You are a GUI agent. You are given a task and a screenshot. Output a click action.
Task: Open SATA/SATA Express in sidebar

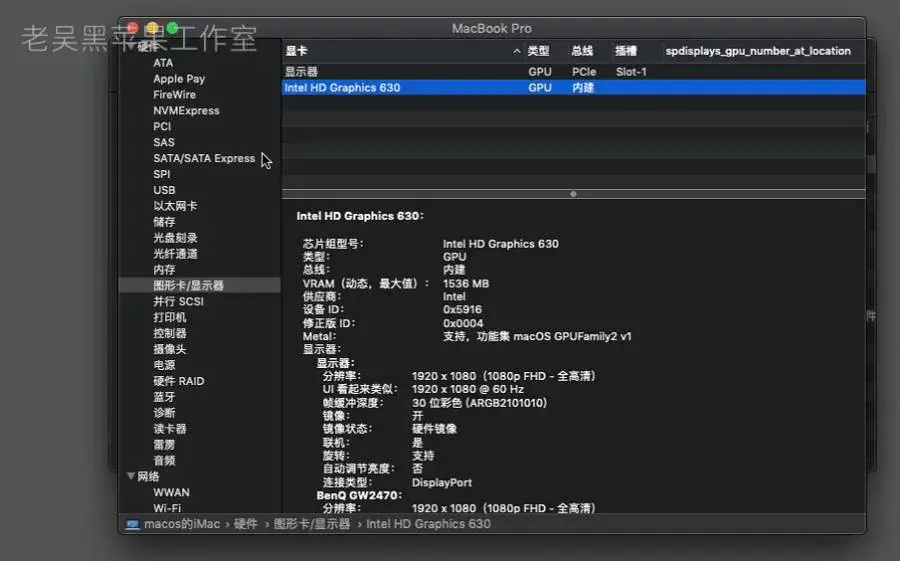[204, 158]
